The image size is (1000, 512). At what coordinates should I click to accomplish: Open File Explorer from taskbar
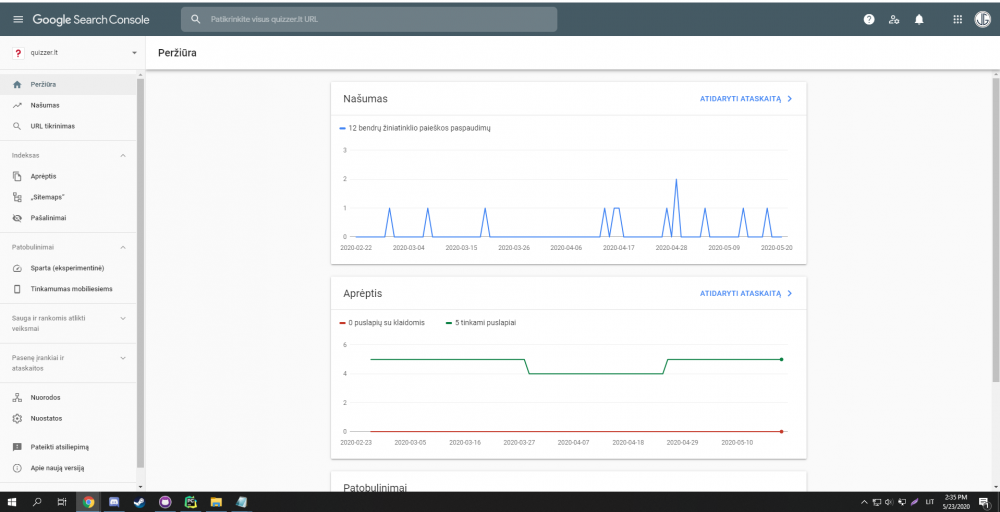pyautogui.click(x=216, y=502)
